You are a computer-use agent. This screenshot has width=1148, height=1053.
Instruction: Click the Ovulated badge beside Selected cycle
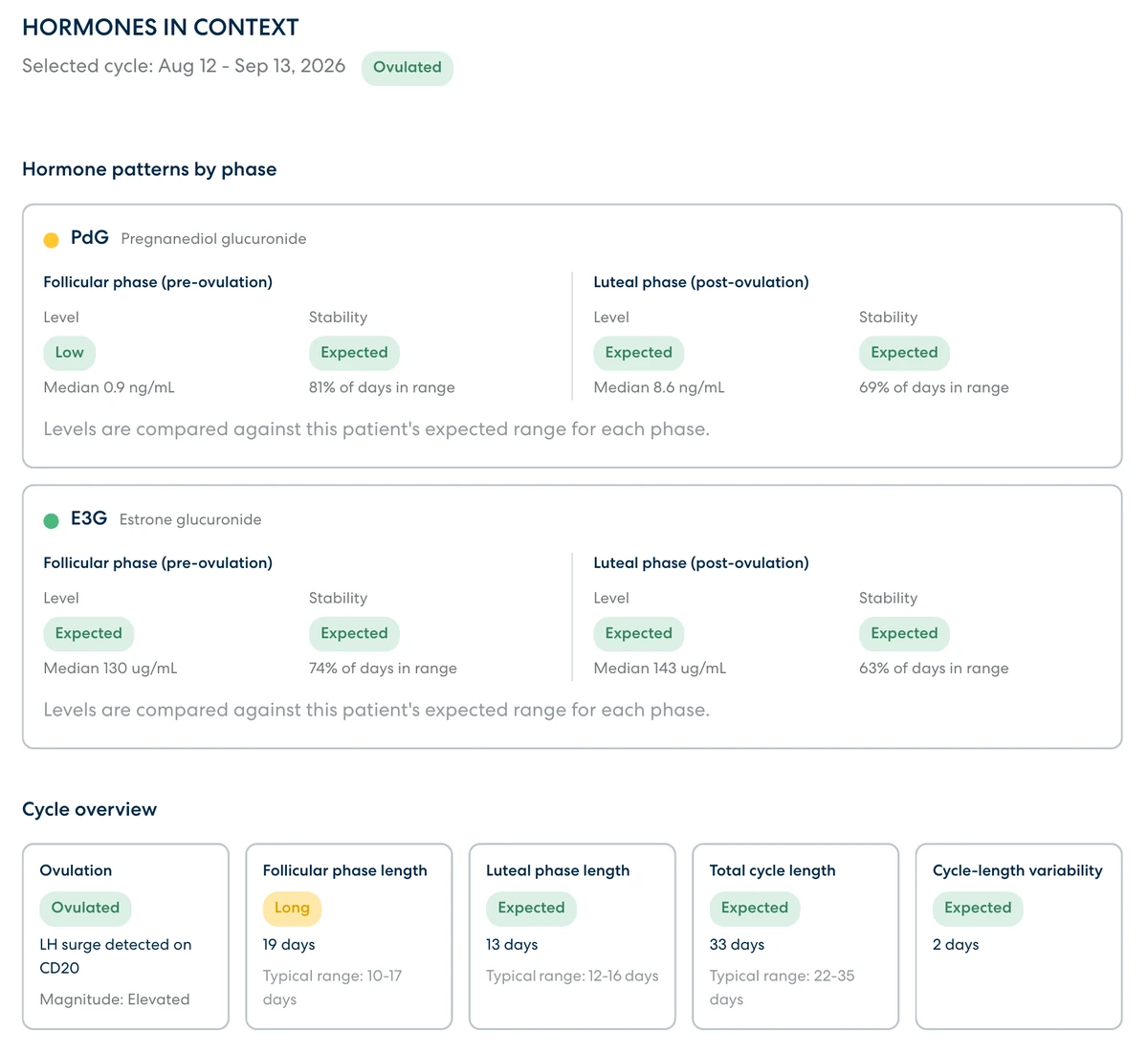point(408,68)
